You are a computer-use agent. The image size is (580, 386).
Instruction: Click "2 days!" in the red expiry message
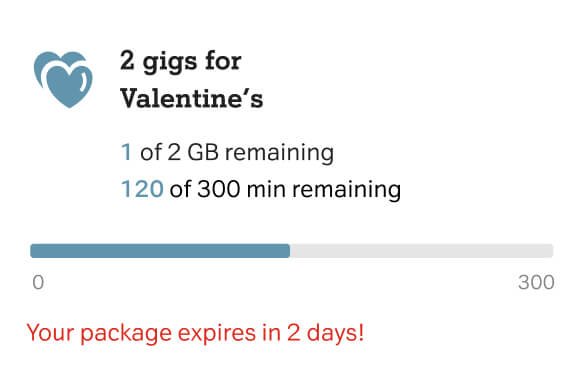click(x=326, y=333)
